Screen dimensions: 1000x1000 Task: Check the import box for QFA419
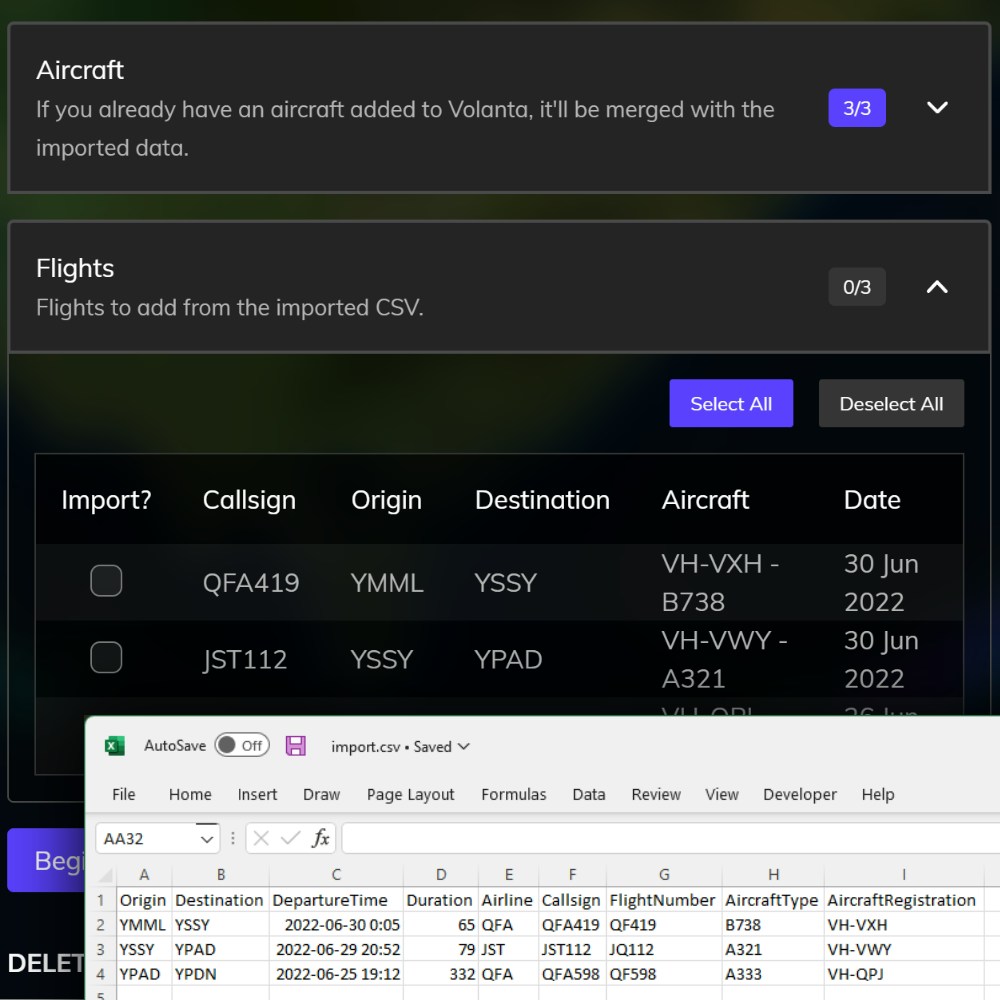coord(106,581)
